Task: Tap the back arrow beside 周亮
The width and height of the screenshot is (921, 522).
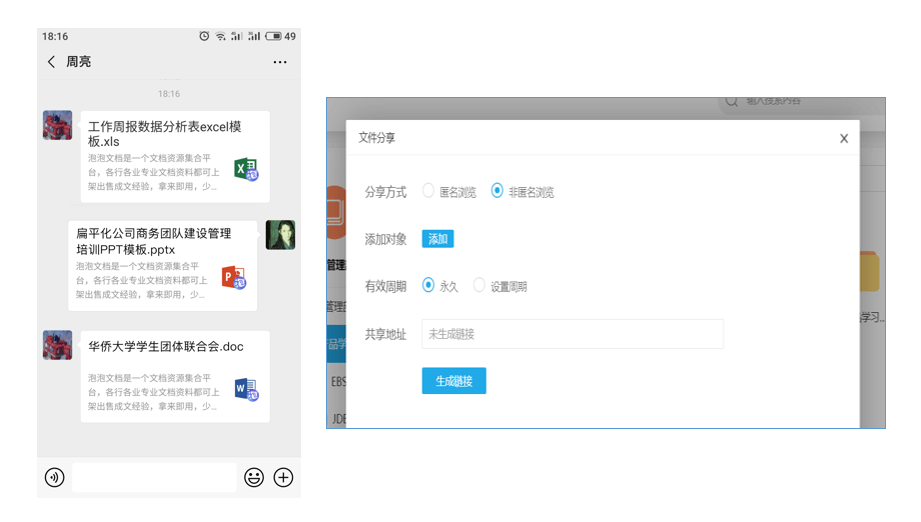Action: click(x=52, y=62)
